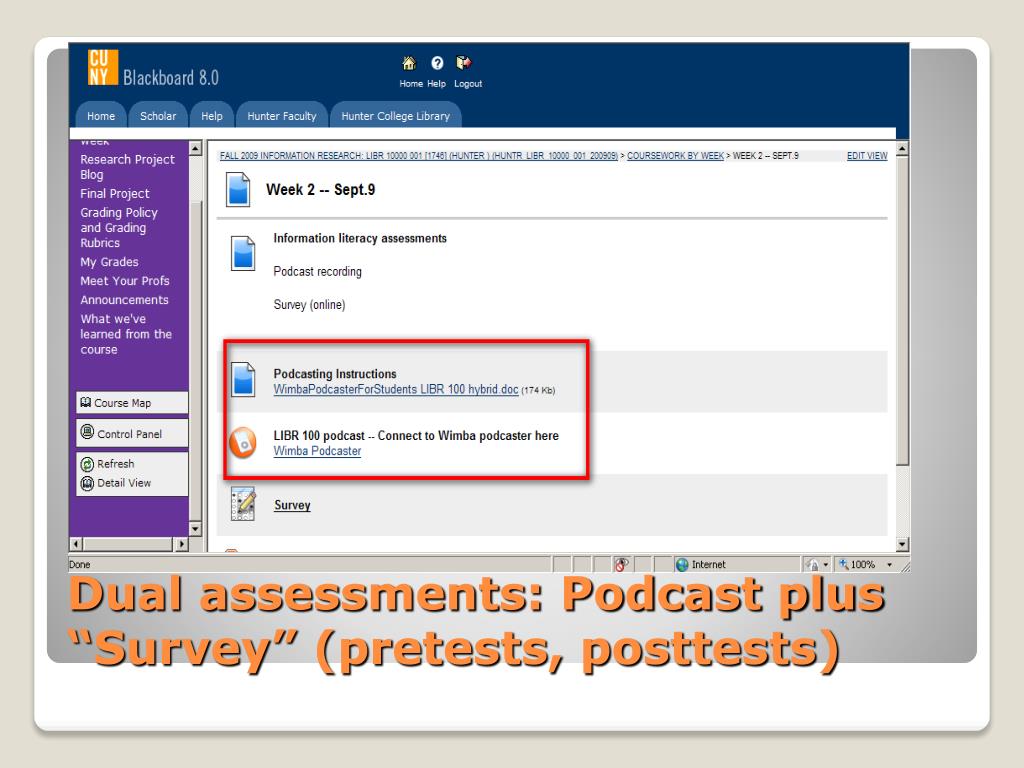
Task: Click the Logout door icon
Action: (x=464, y=63)
